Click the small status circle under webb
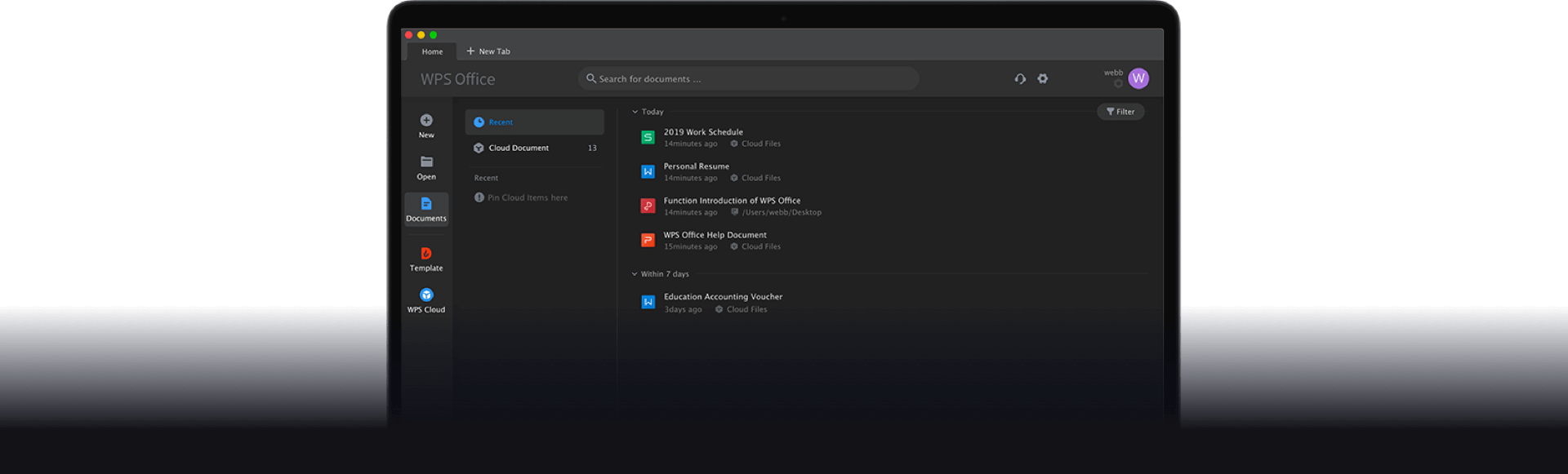1568x474 pixels. (1118, 83)
